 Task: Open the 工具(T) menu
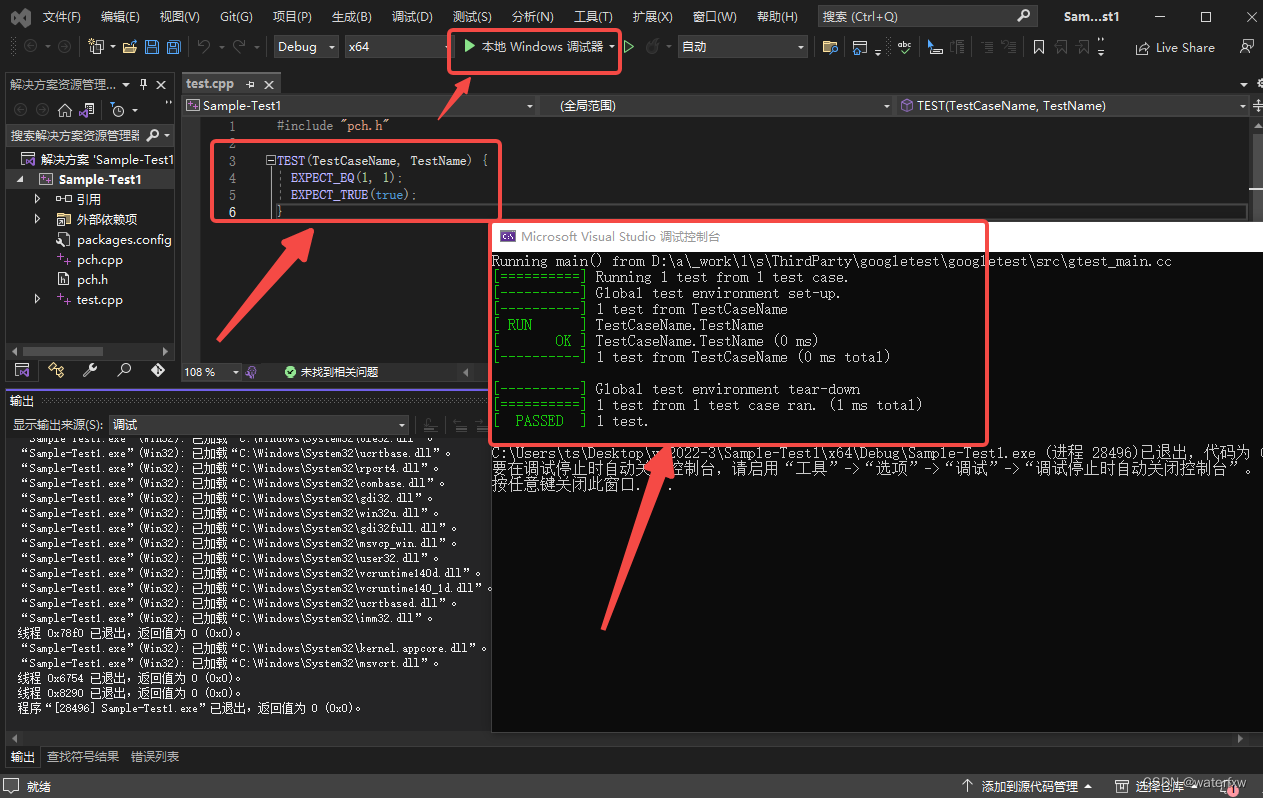(593, 17)
